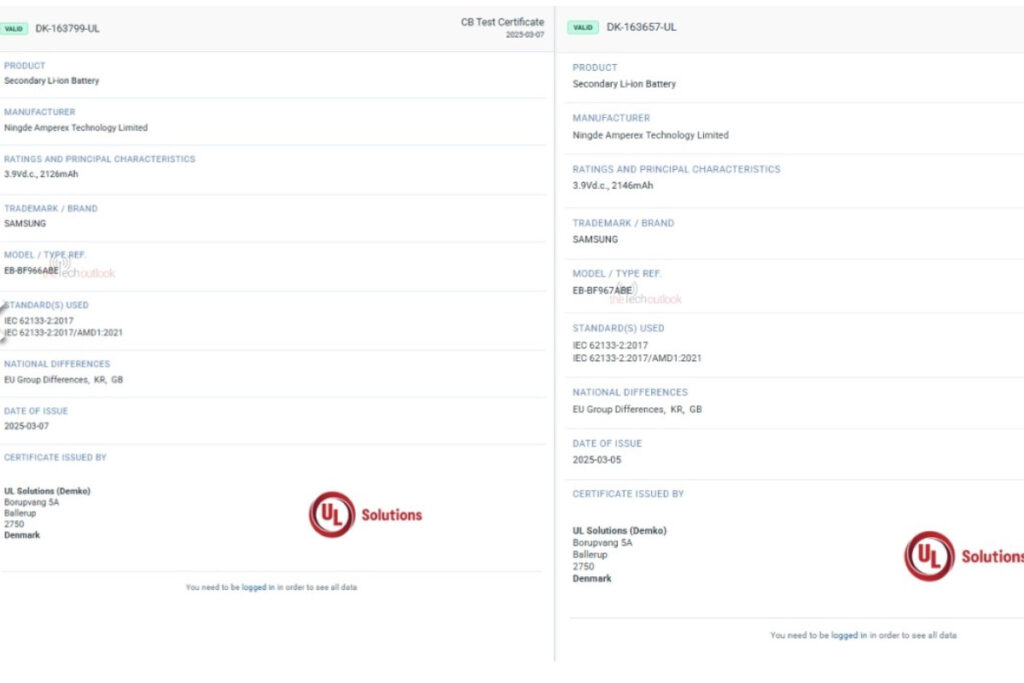
Task: Click the CB Test Certificate header label
Action: pos(502,22)
